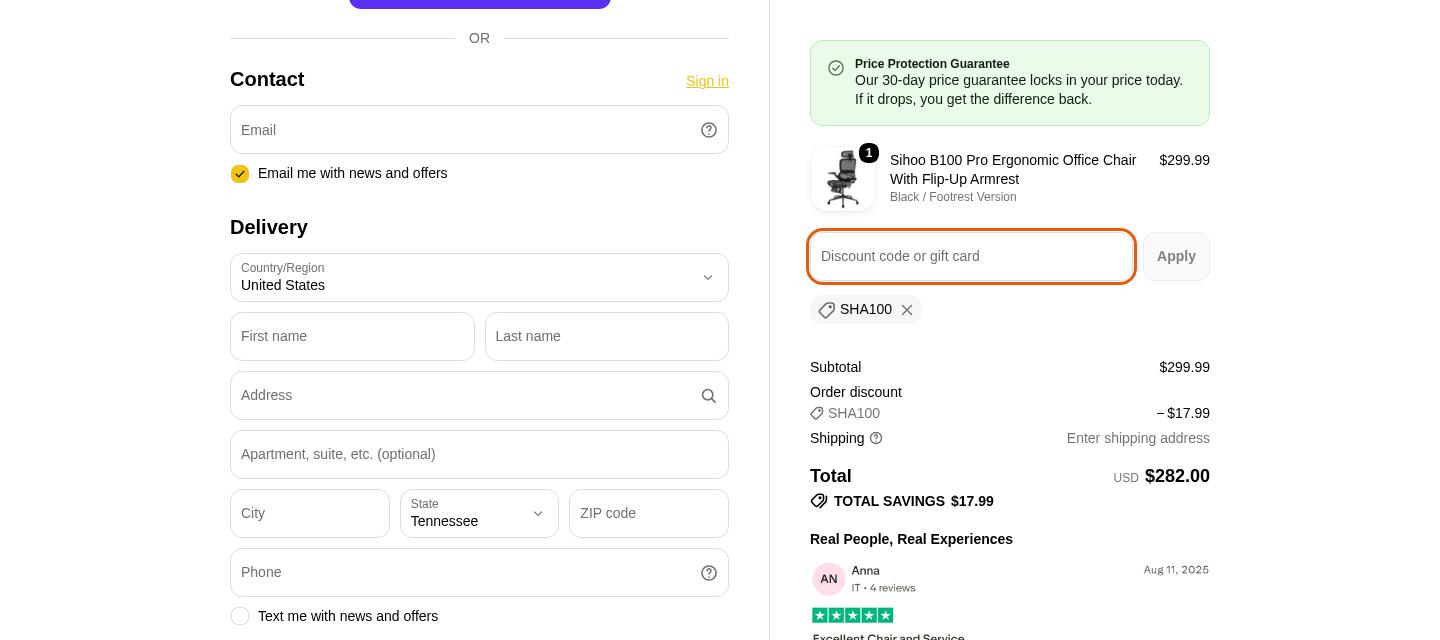1440x640 pixels.
Task: Click the Last name field
Action: (x=607, y=337)
